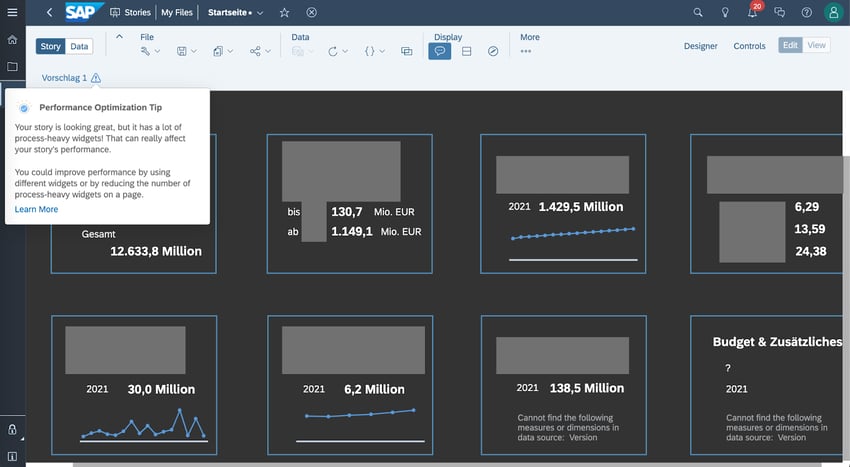This screenshot has height=467, width=850.
Task: Mark story as favorite with star
Action: pyautogui.click(x=285, y=12)
